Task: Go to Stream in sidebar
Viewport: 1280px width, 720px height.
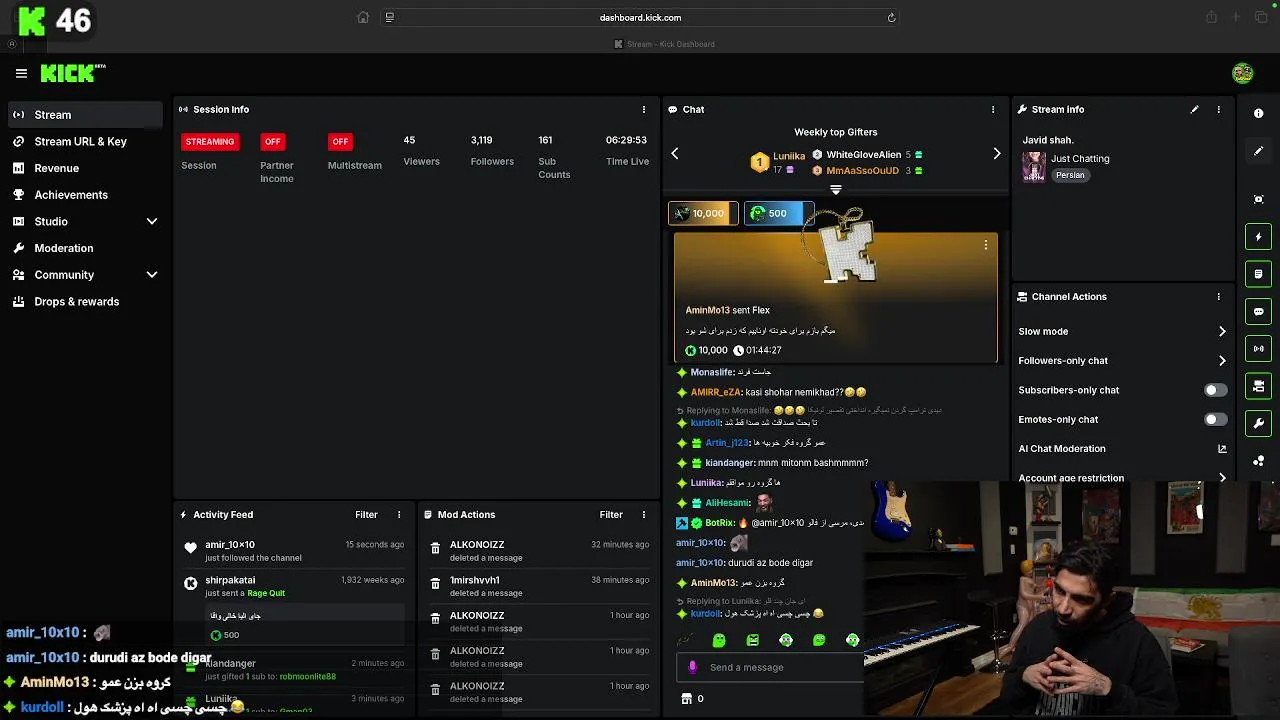Action: 86,115
